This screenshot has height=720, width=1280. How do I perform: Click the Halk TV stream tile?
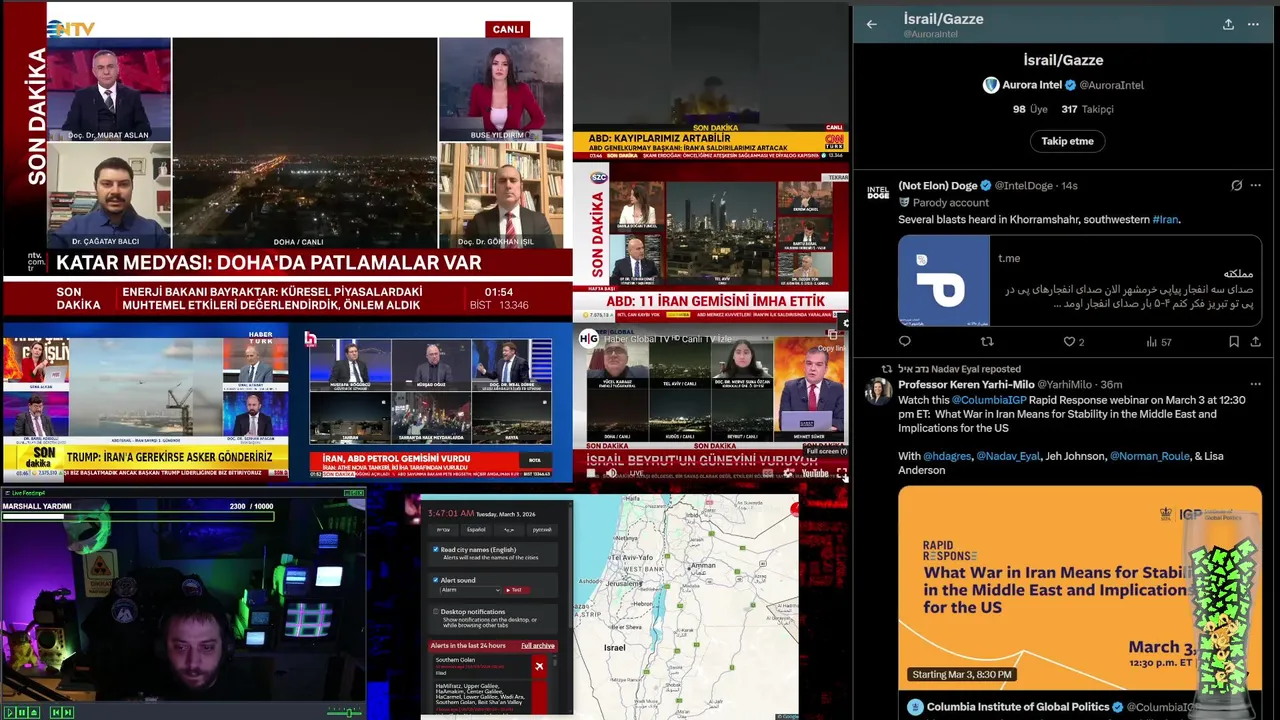coord(431,403)
